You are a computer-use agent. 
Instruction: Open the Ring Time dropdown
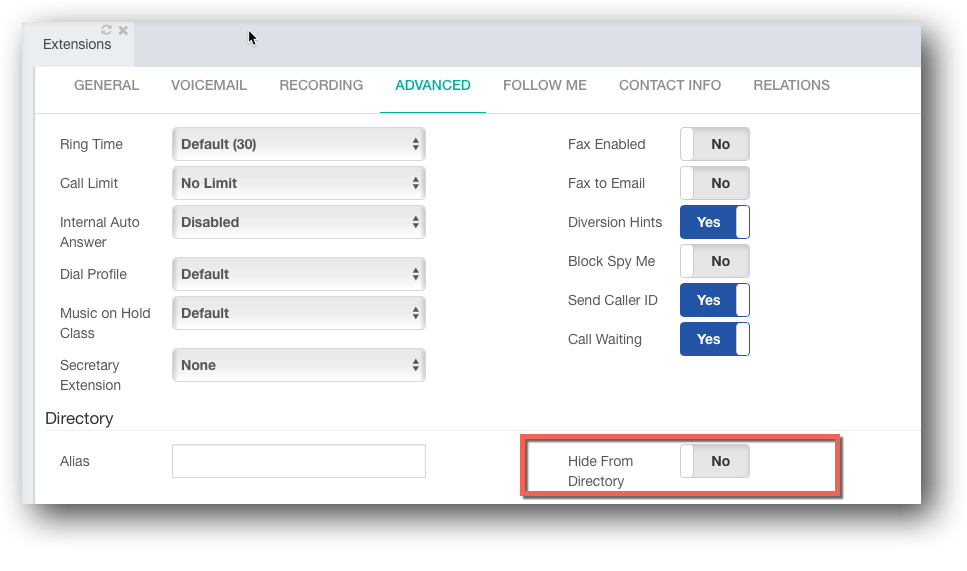pyautogui.click(x=299, y=144)
